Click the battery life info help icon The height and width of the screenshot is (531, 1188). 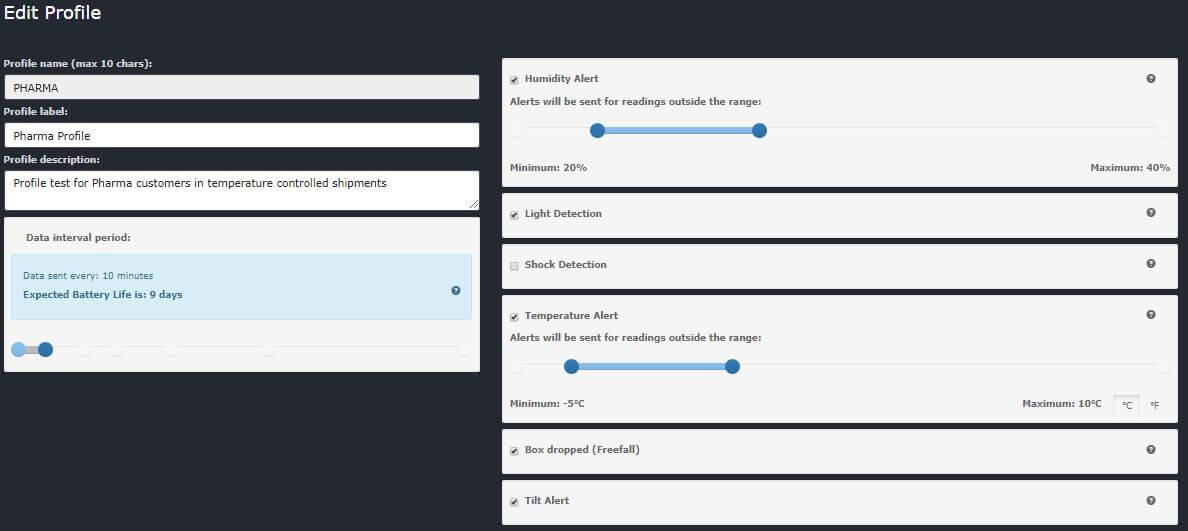tap(456, 290)
